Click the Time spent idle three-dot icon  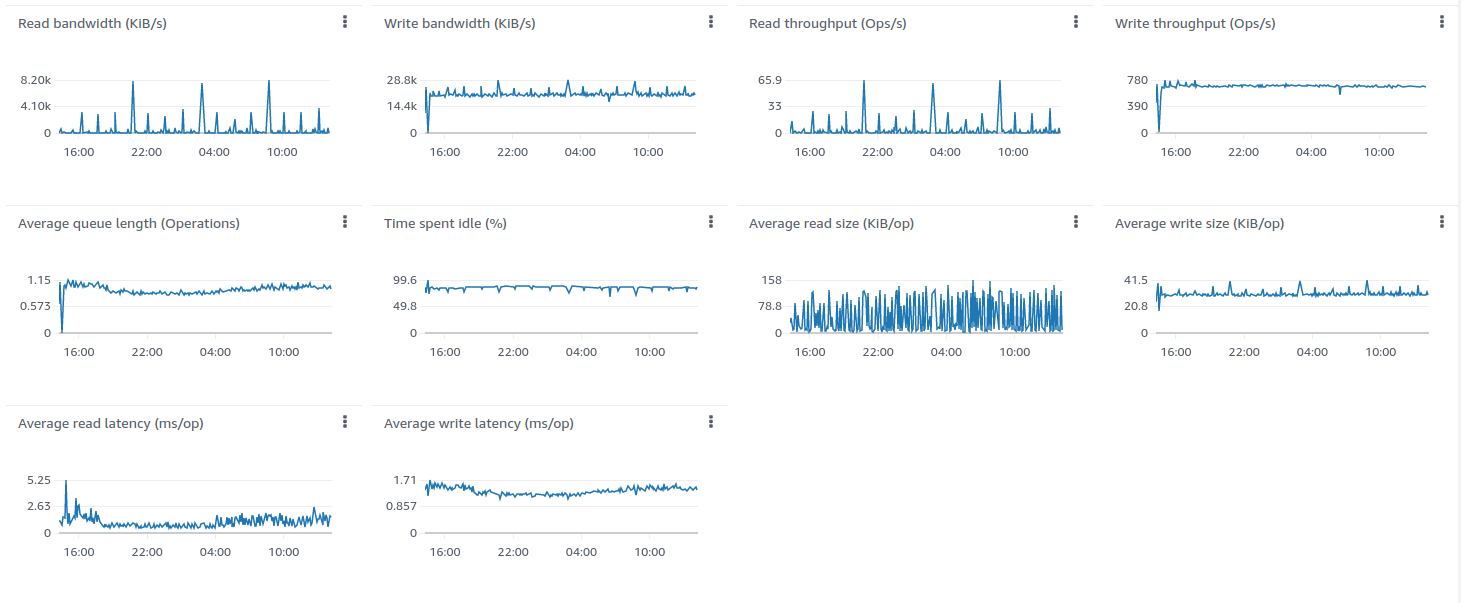tap(711, 222)
